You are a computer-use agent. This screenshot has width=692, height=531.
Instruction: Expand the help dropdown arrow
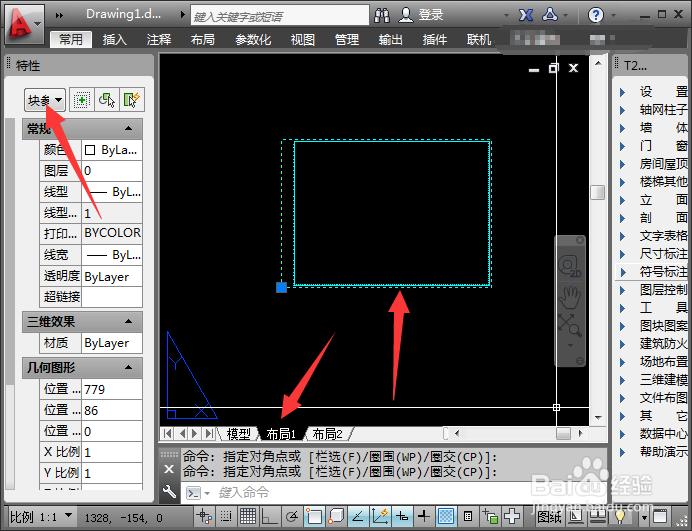click(x=613, y=16)
